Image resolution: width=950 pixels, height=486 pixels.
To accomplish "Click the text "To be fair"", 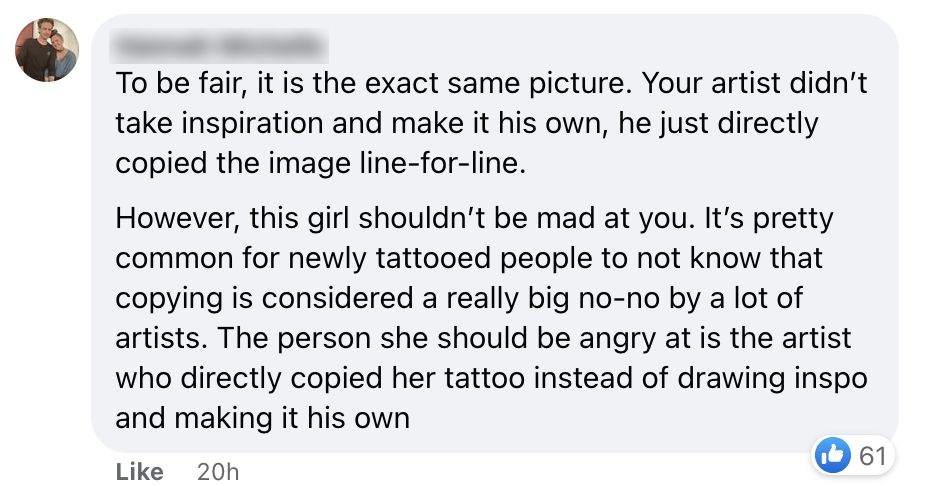I will [x=176, y=84].
